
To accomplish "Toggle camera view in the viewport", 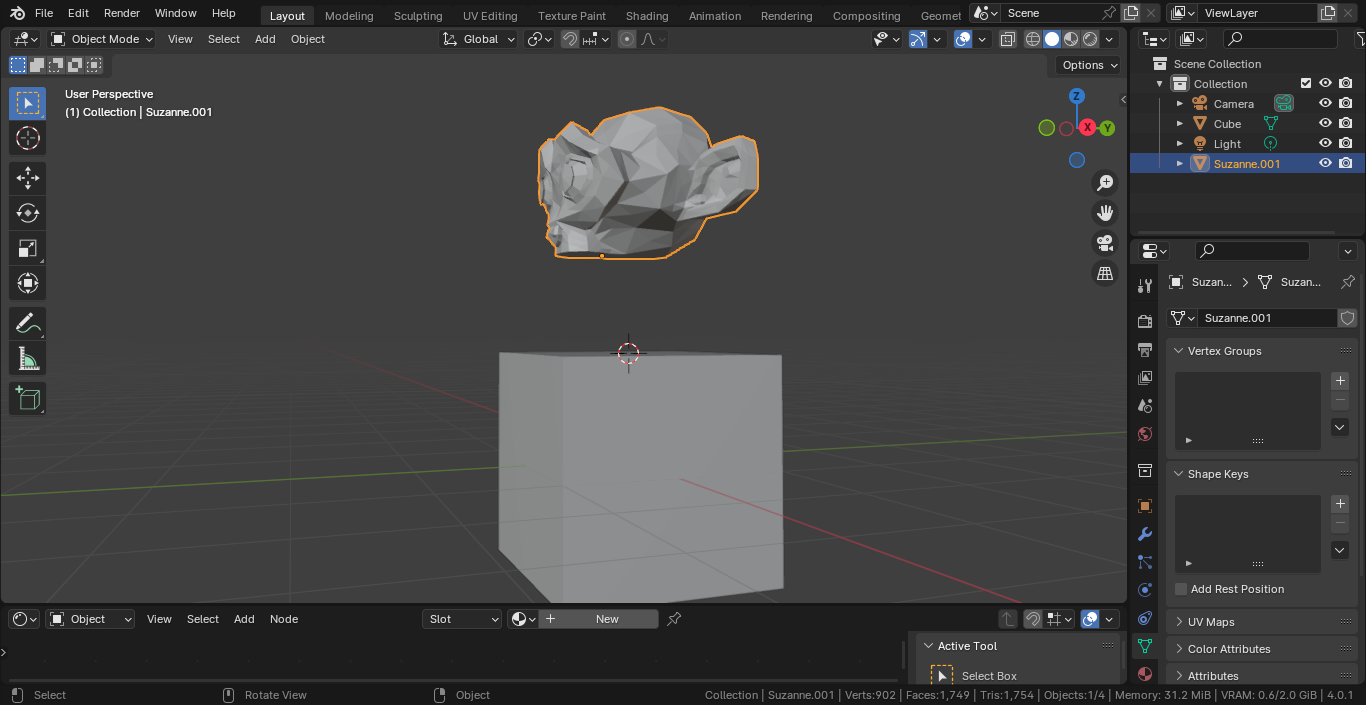I will [x=1105, y=243].
